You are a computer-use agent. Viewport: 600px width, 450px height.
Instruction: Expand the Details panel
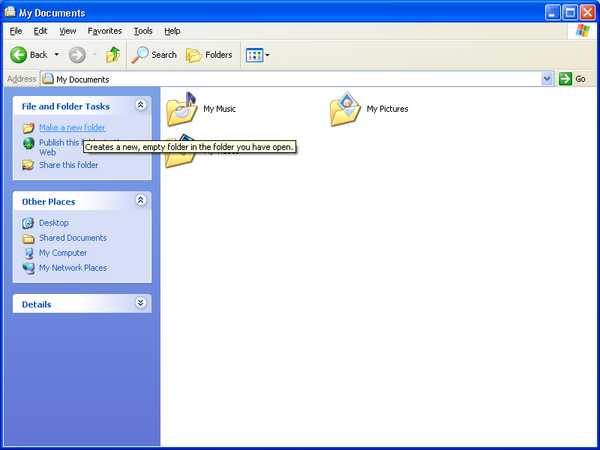click(x=140, y=303)
